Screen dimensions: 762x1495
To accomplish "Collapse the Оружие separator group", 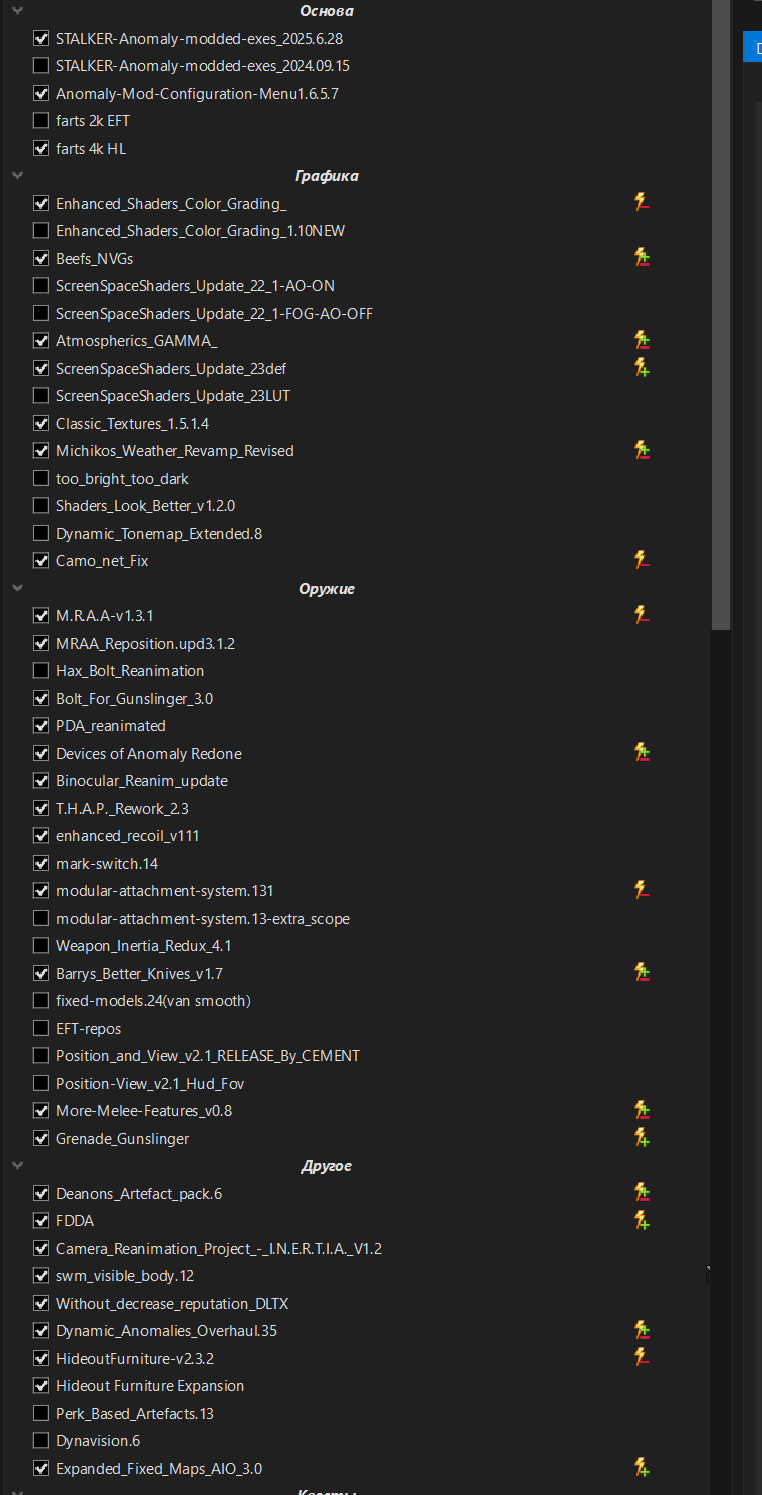I will coord(17,589).
